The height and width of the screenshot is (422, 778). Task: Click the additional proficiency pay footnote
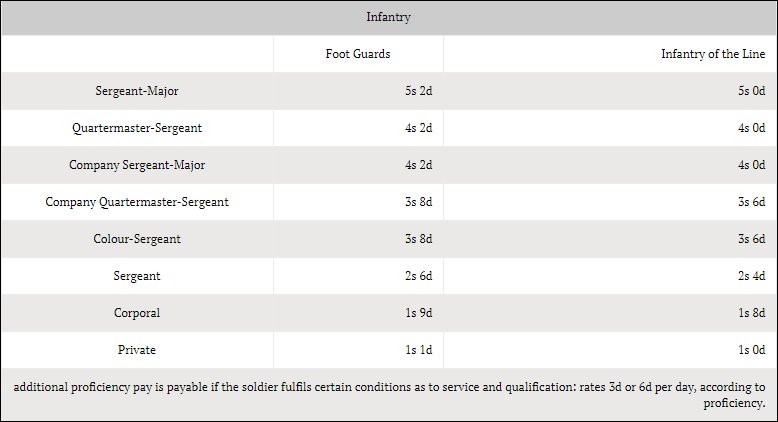coord(389,395)
